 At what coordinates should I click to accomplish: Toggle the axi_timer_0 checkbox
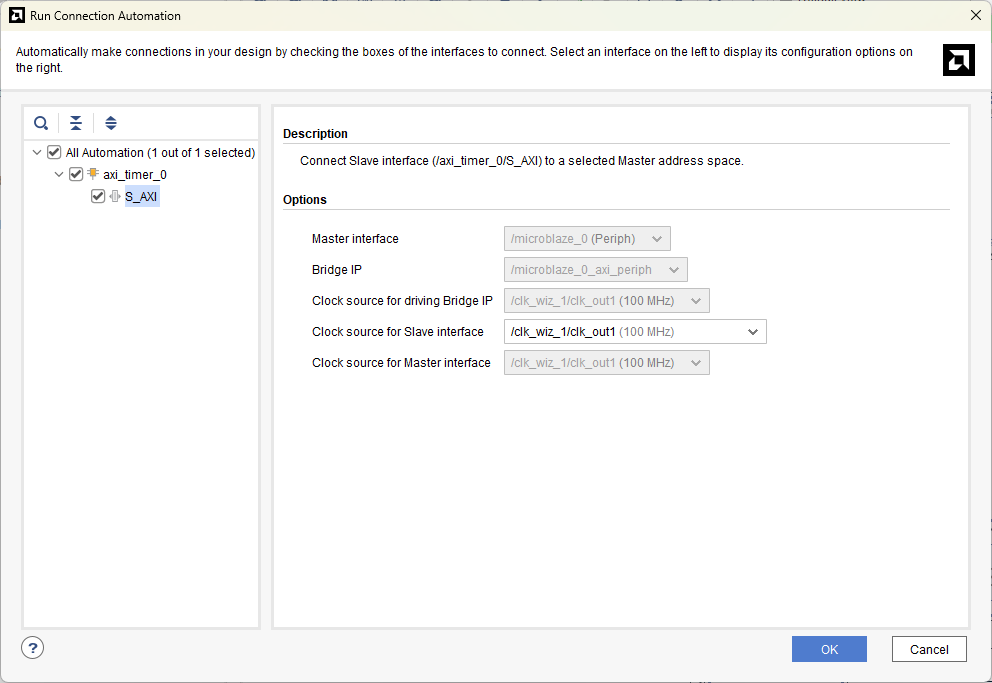[76, 174]
